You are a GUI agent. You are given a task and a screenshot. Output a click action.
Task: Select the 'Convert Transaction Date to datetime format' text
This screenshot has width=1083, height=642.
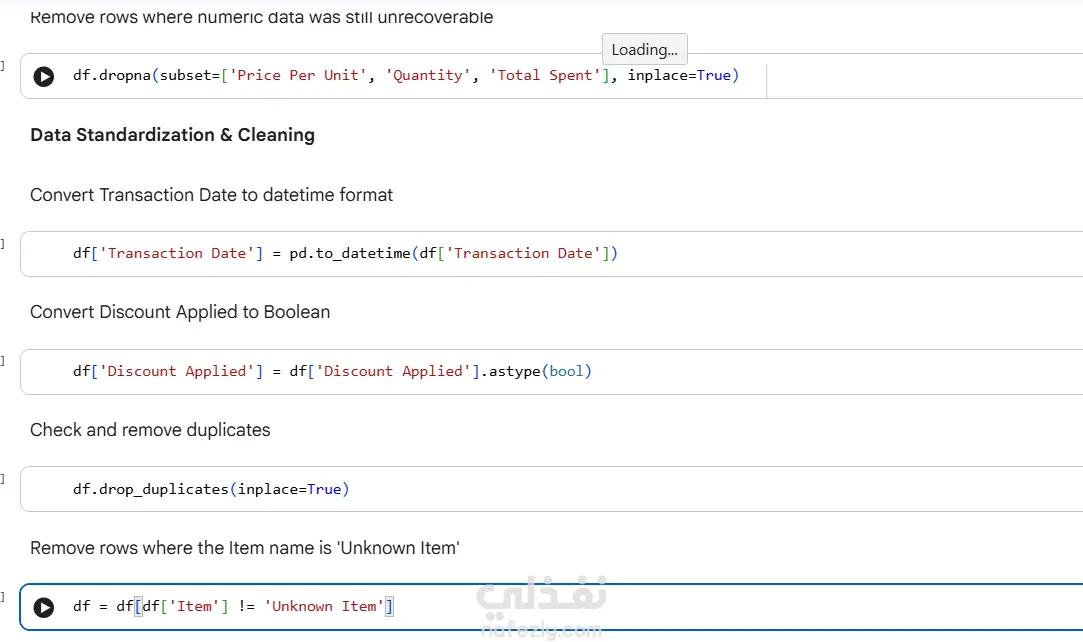(x=211, y=195)
